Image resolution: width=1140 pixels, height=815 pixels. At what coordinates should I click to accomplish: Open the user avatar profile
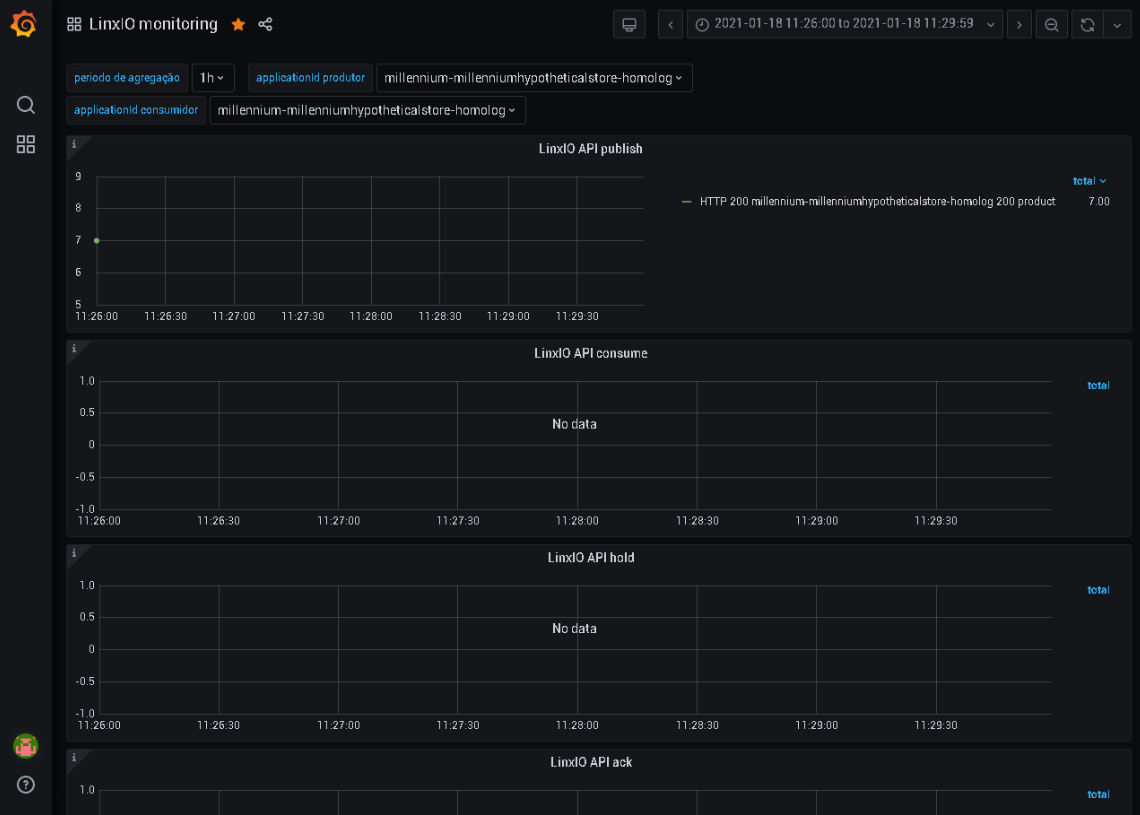tap(25, 746)
